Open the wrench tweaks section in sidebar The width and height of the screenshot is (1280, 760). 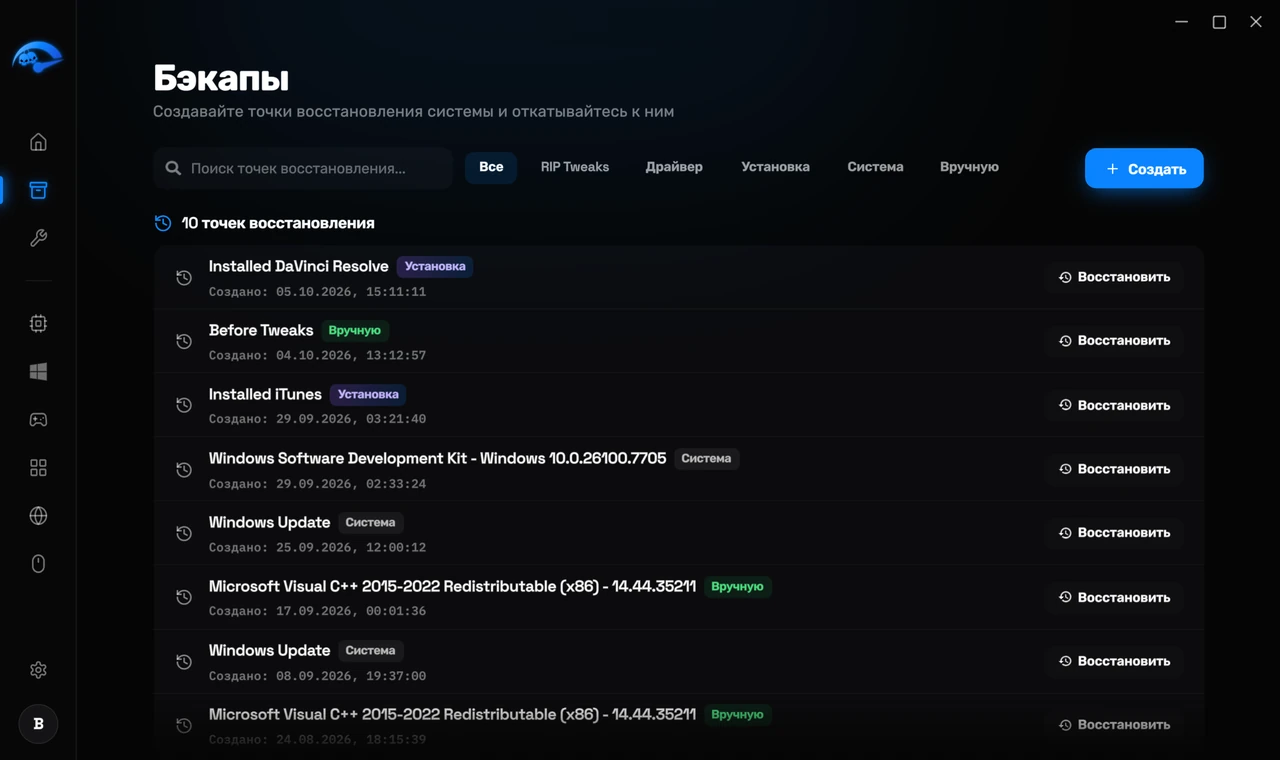38,238
